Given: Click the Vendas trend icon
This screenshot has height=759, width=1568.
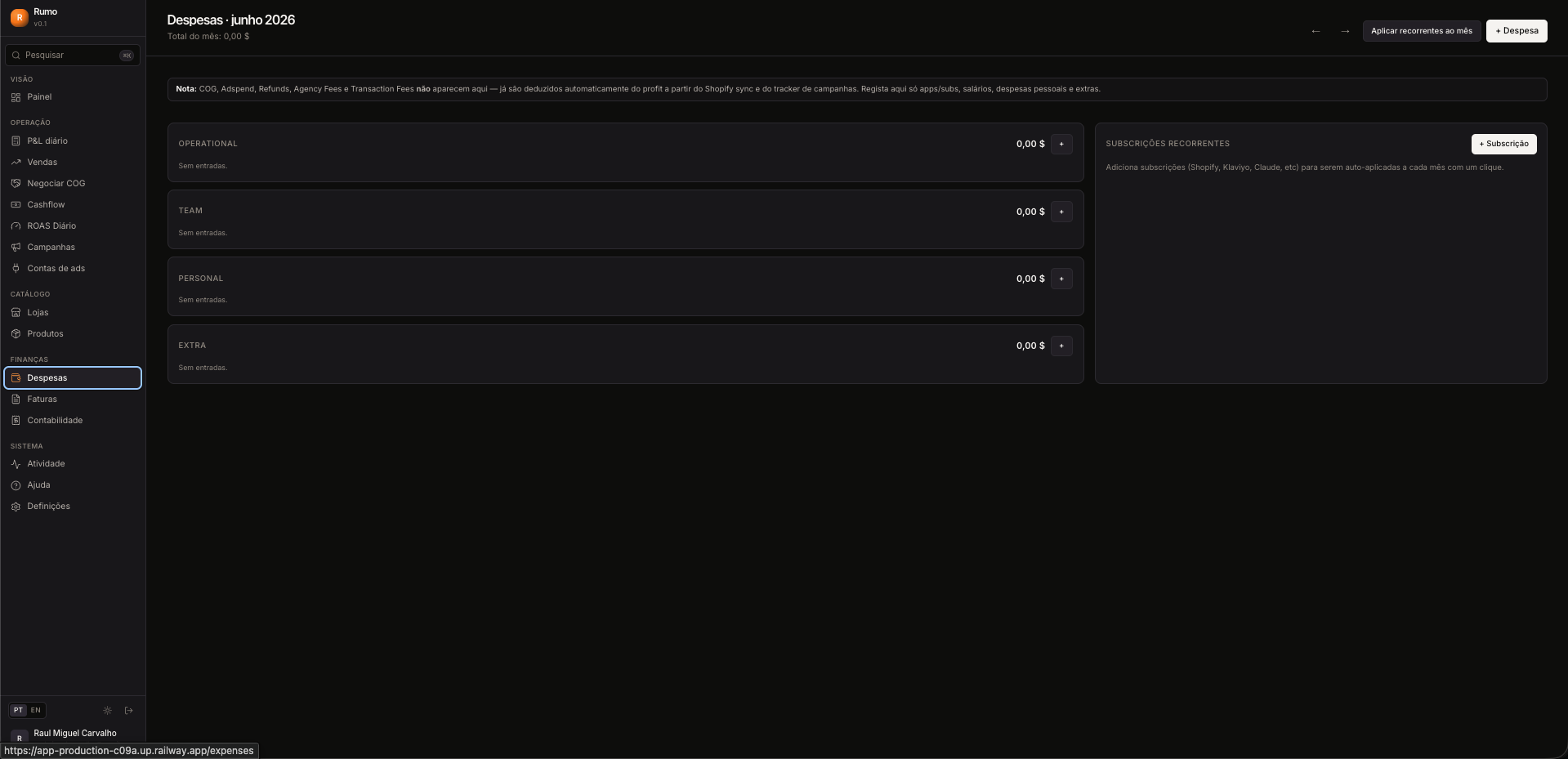Looking at the screenshot, I should tap(16, 163).
